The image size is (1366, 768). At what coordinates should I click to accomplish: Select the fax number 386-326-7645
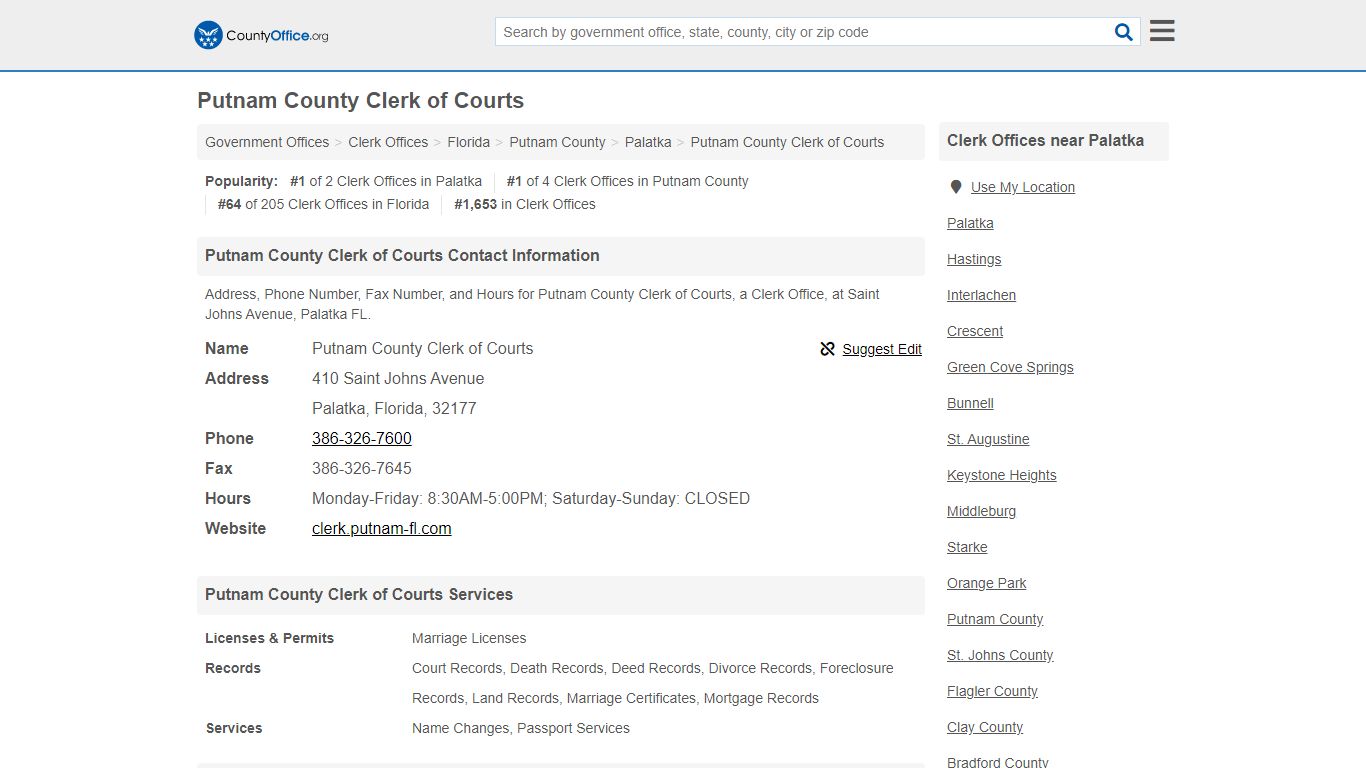(362, 468)
